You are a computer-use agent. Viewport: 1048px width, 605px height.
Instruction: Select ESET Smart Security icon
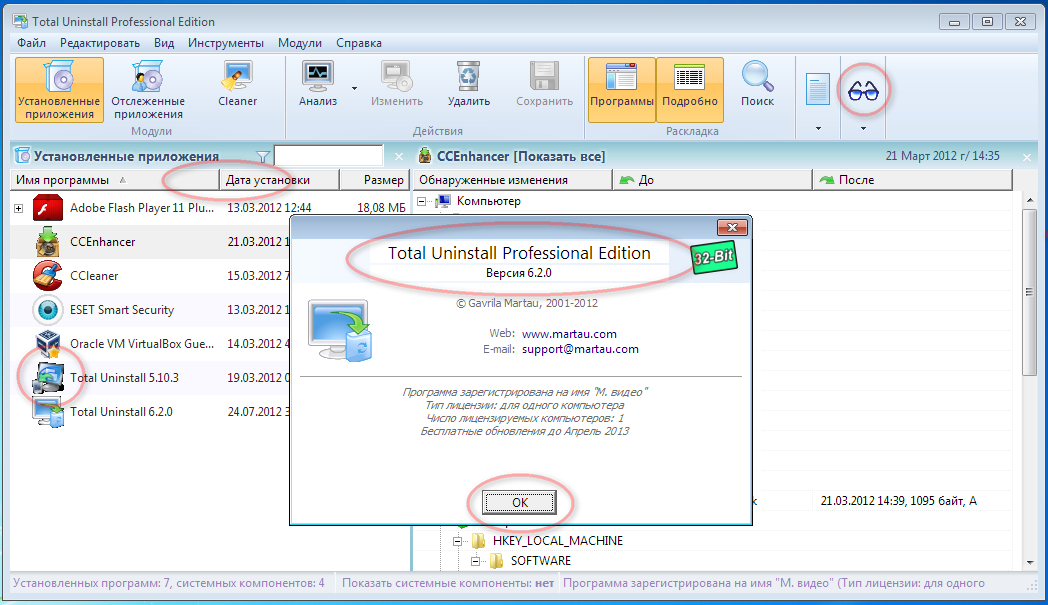tap(47, 310)
